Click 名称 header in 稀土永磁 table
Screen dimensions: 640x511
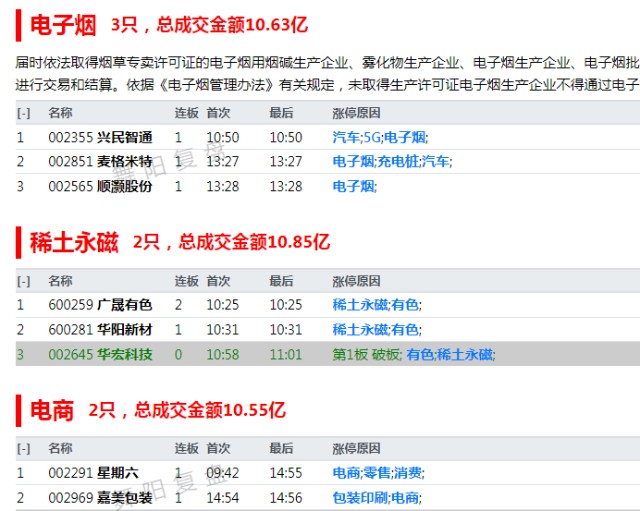tap(60, 281)
